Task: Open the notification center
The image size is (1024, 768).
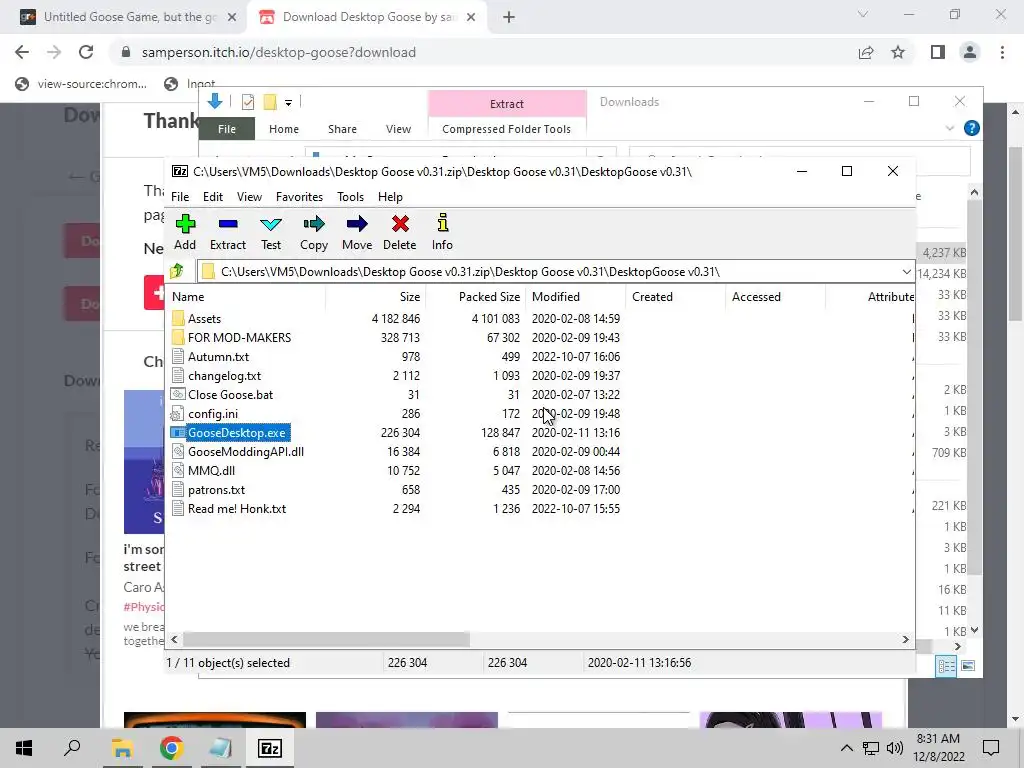Action: 991,748
